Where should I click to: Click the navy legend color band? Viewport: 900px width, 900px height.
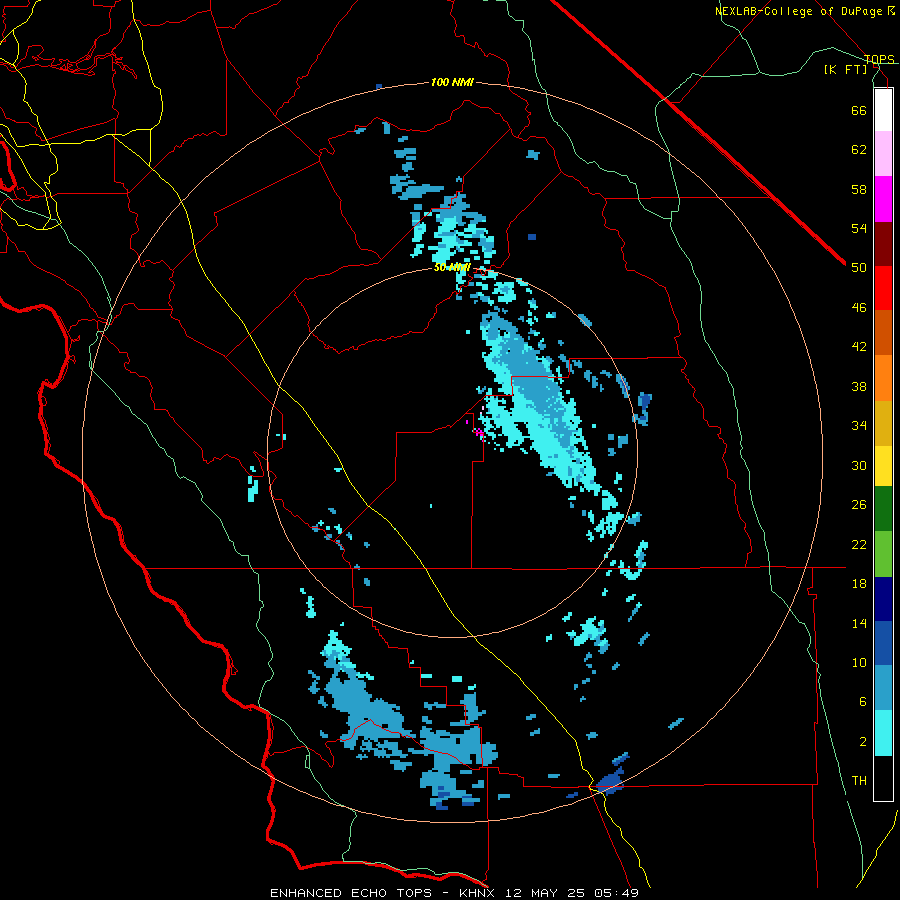883,599
